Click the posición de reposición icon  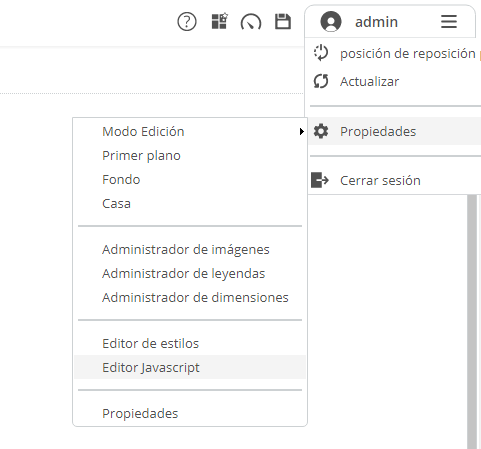(321, 53)
